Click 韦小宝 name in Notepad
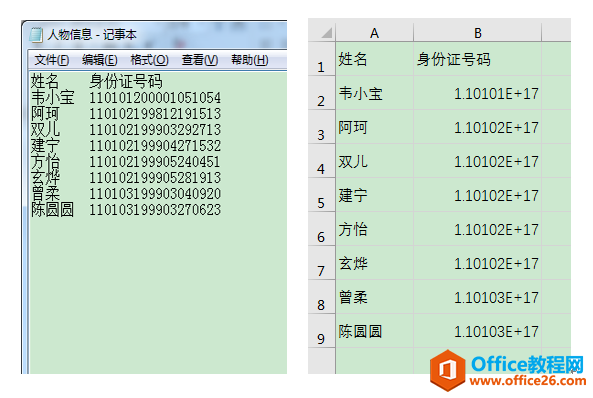Screen dimensions: 593x398 pyautogui.click(x=53, y=98)
